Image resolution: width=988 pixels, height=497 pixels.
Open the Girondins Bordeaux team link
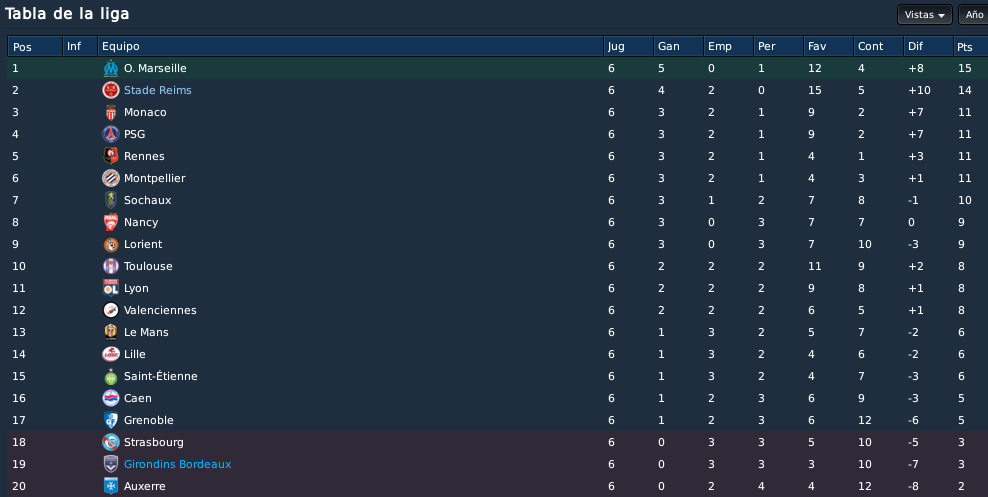178,464
